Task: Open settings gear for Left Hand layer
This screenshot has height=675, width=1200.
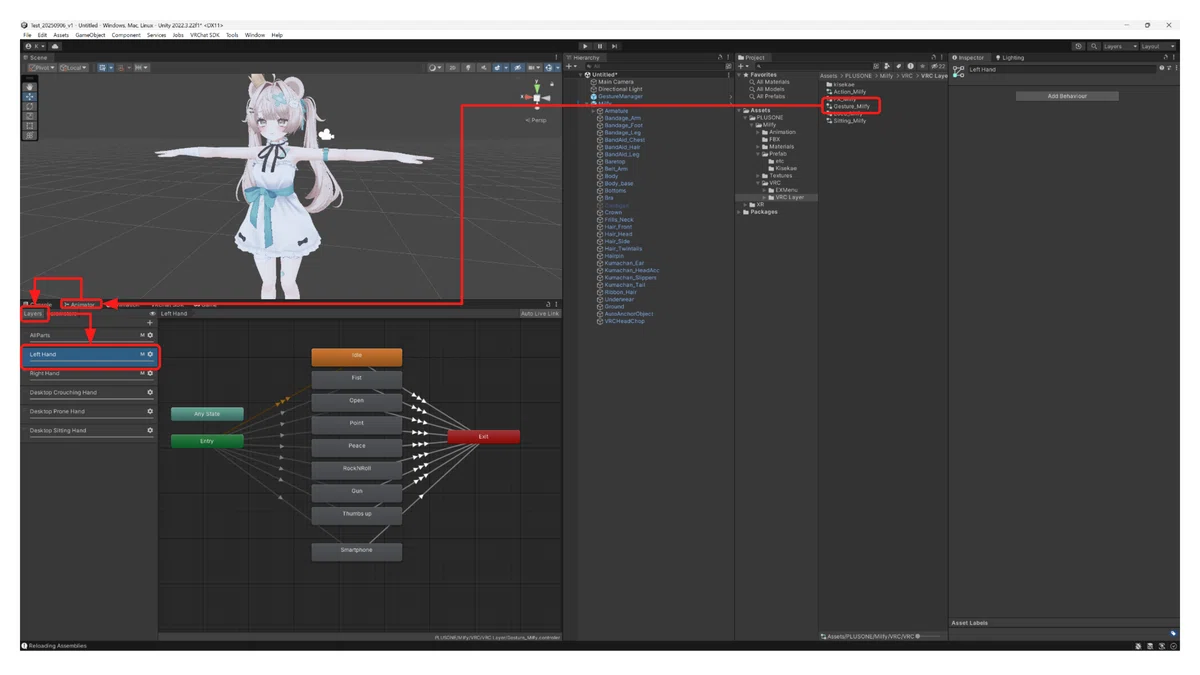Action: pos(150,354)
